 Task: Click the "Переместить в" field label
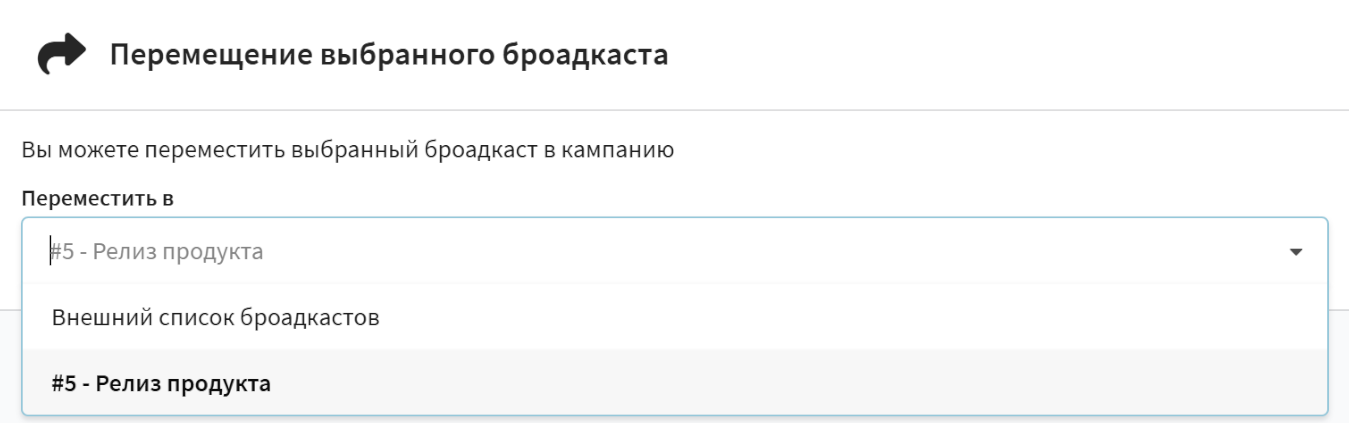[x=98, y=198]
